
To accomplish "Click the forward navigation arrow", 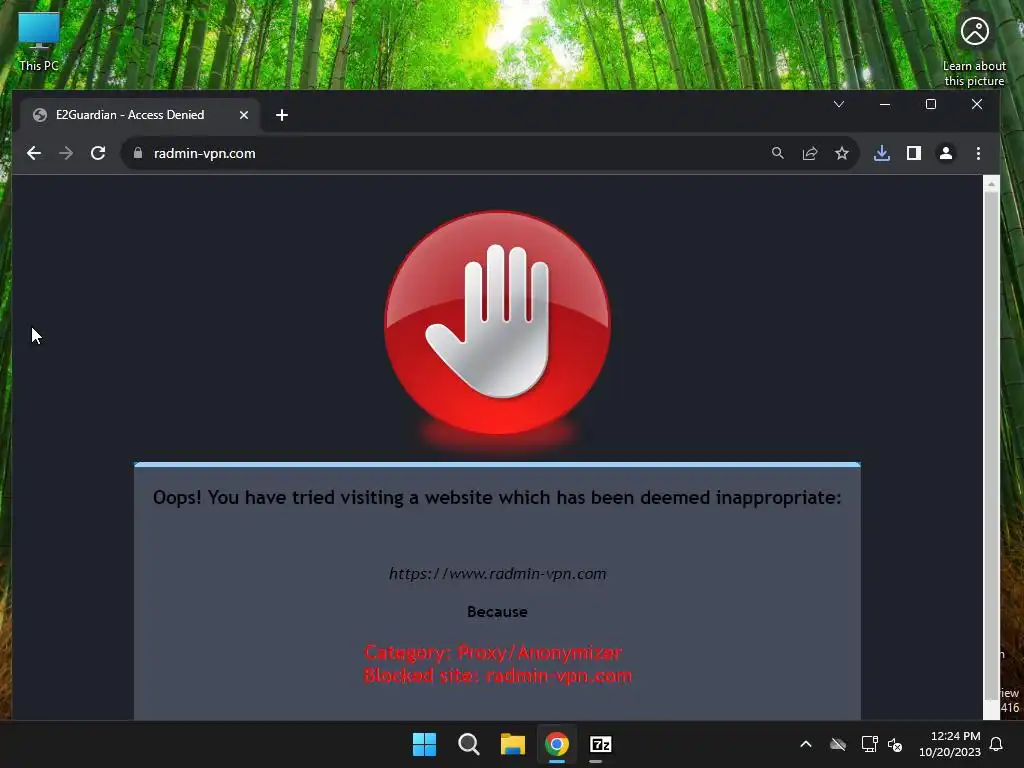I will [x=66, y=153].
